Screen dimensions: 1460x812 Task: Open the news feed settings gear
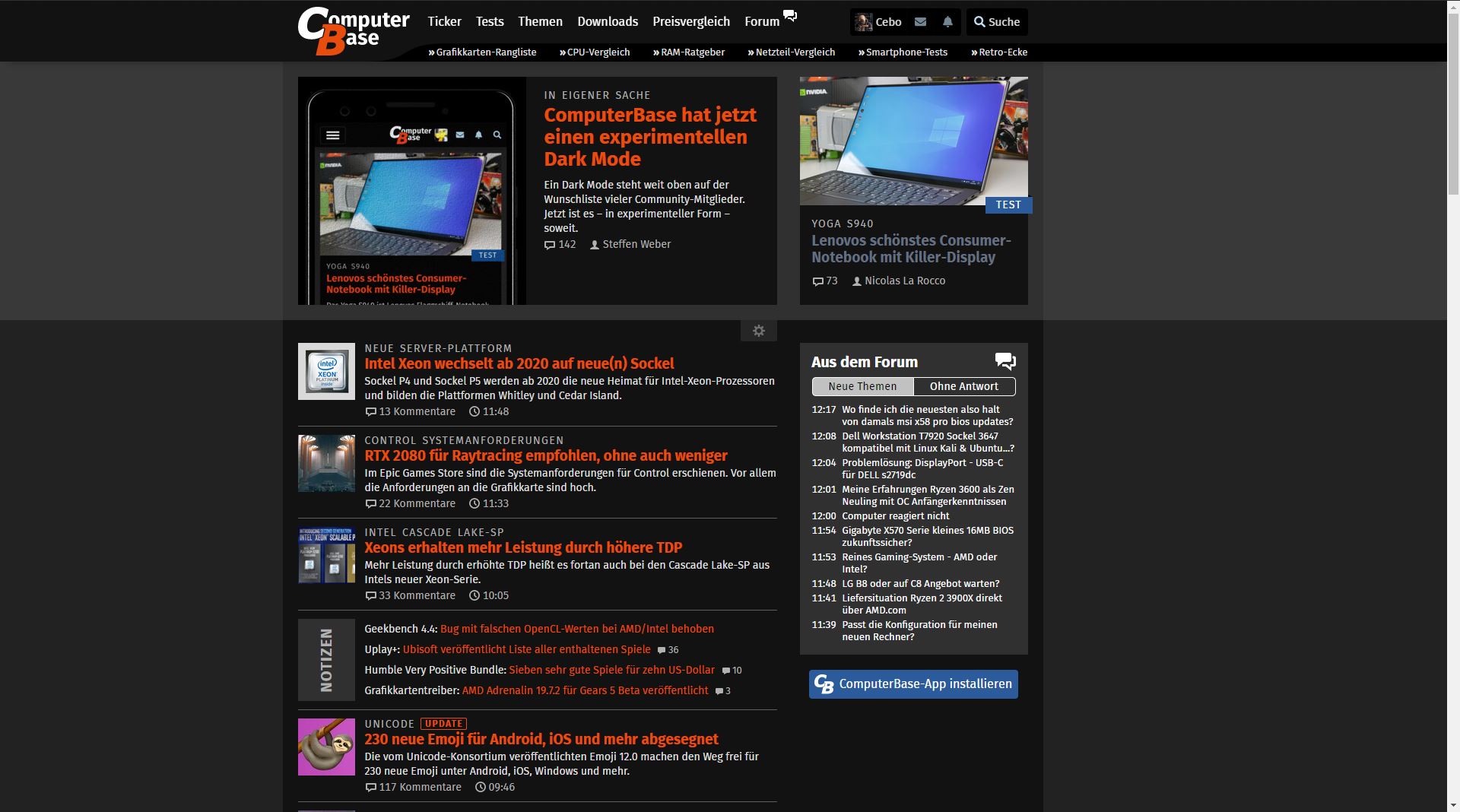758,331
